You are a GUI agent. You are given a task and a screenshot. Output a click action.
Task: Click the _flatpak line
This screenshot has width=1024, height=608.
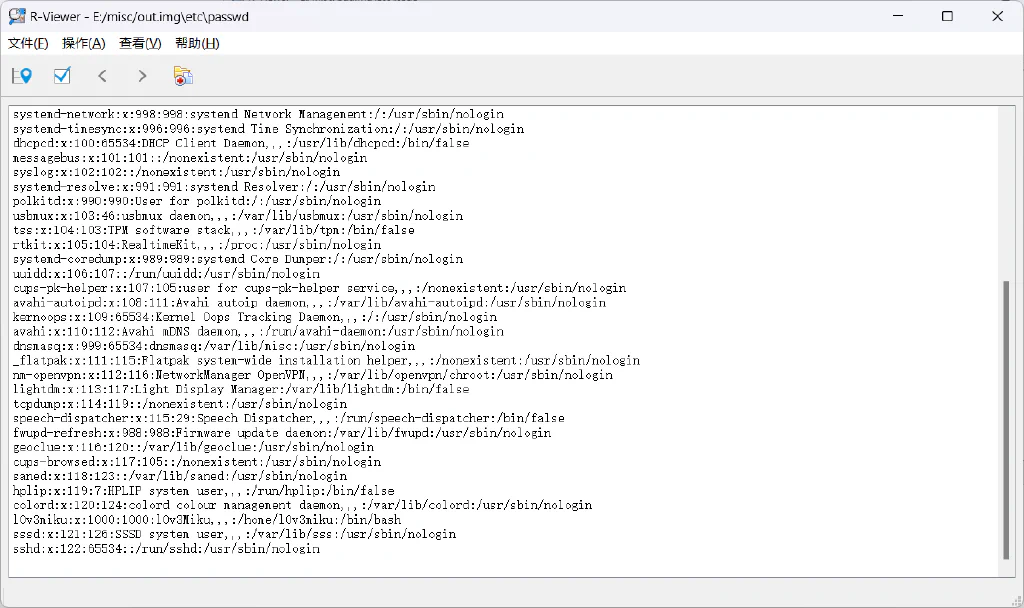[x=326, y=360]
